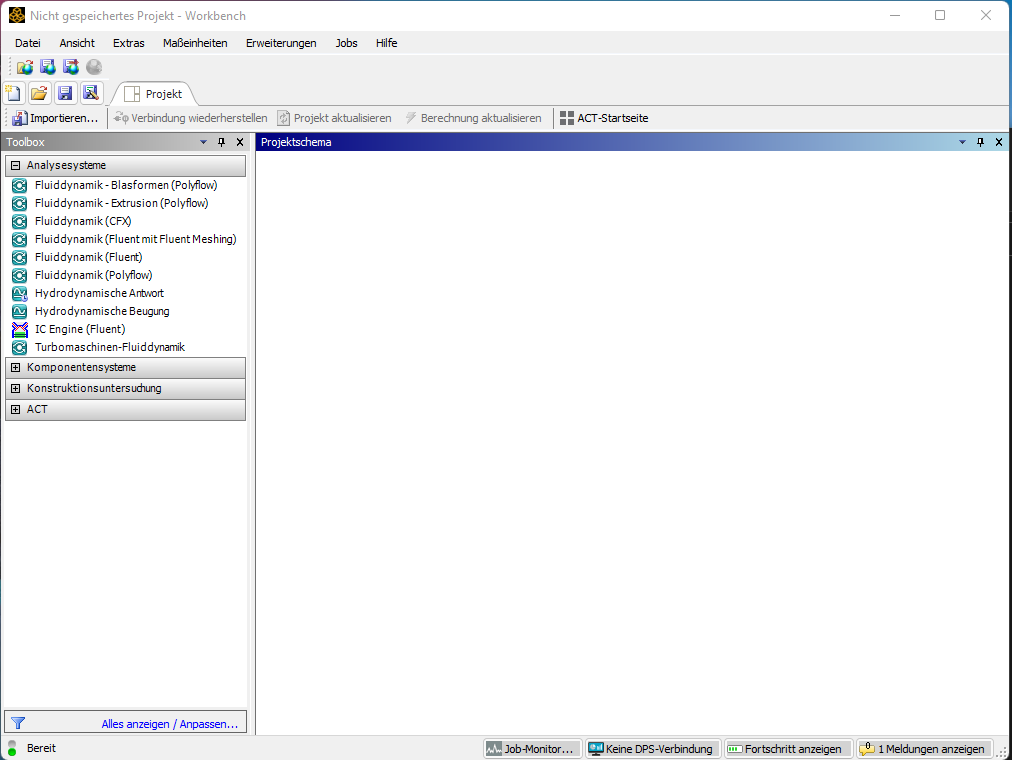
Task: Open the Ansicht menu
Action: 77,43
